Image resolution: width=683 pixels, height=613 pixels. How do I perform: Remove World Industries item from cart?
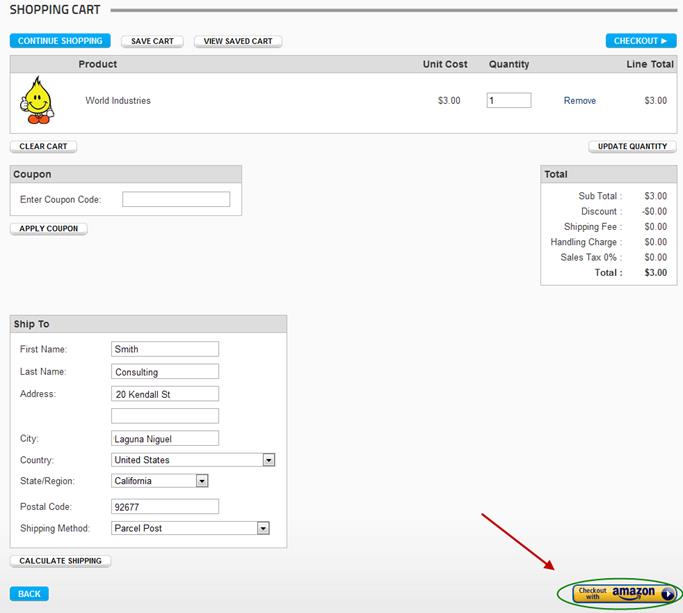(x=579, y=101)
